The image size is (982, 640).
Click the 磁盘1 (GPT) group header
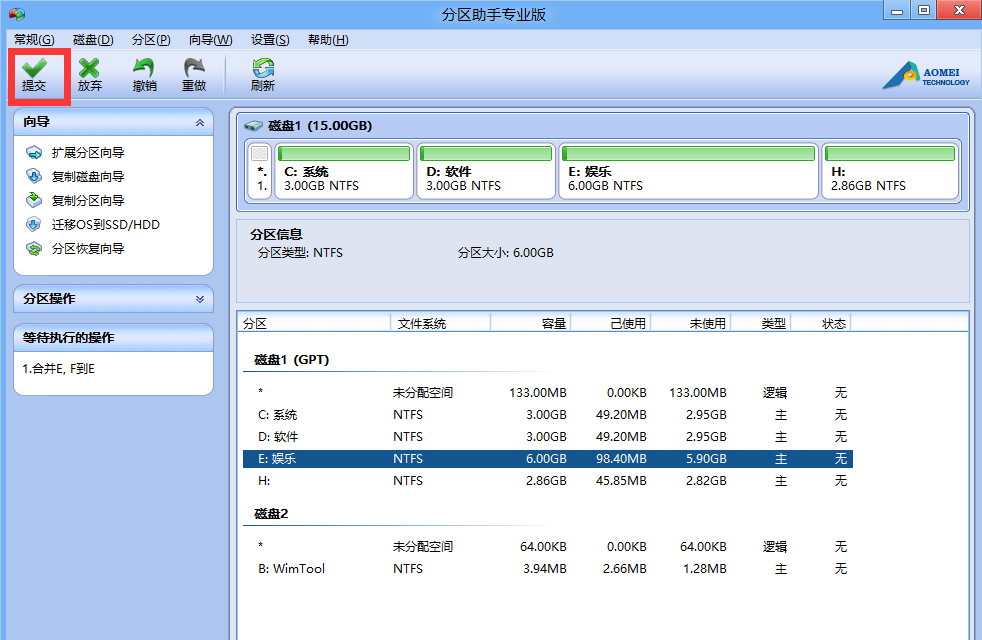pyautogui.click(x=291, y=359)
